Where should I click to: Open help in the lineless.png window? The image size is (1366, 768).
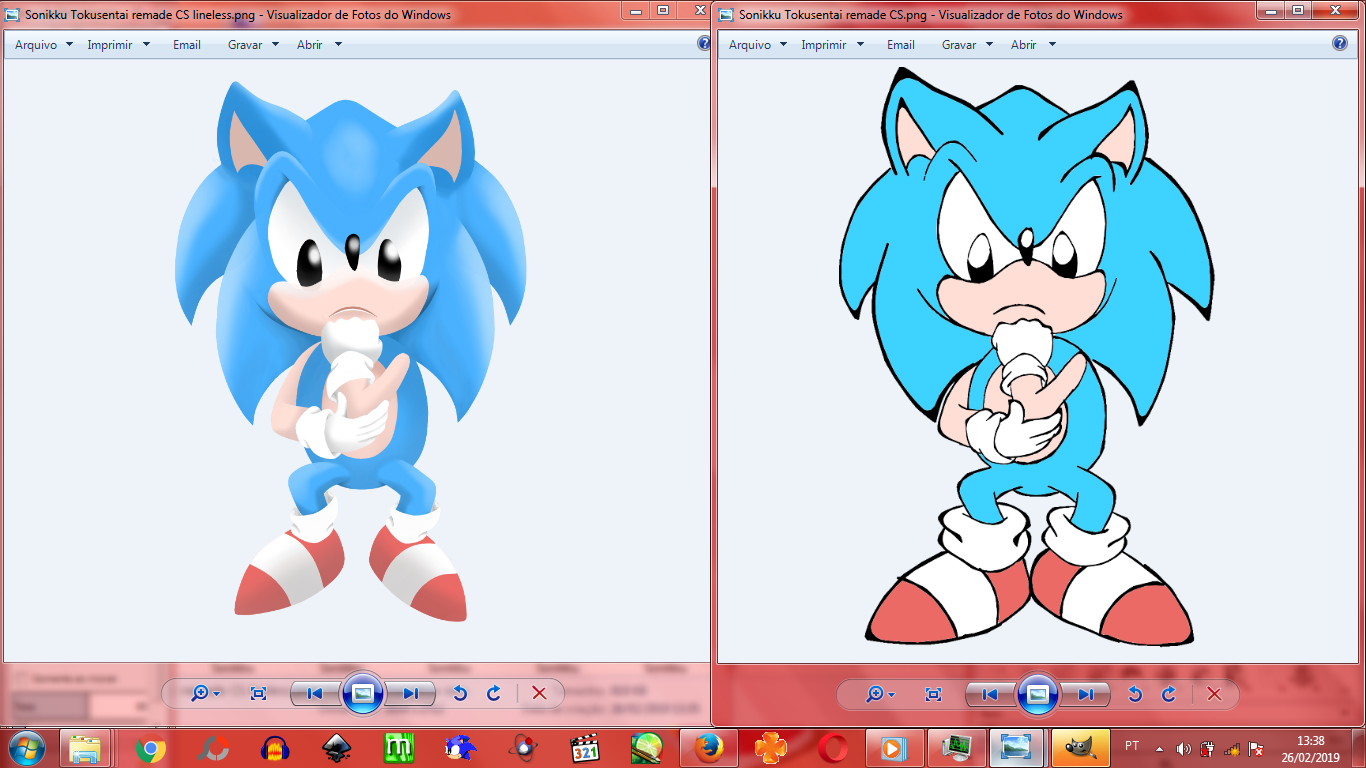coord(704,44)
